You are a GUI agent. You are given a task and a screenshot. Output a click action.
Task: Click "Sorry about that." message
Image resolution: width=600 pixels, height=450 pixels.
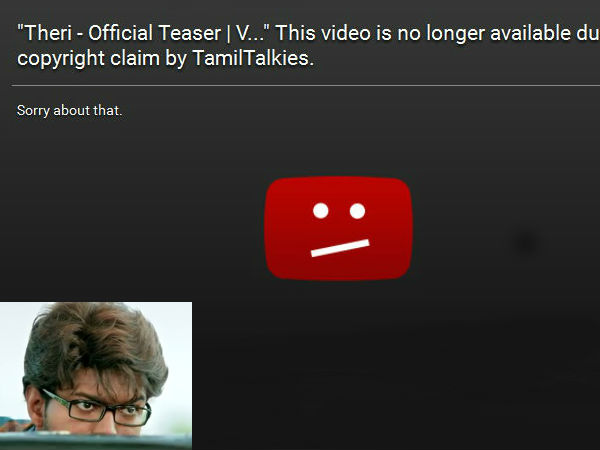coord(69,111)
